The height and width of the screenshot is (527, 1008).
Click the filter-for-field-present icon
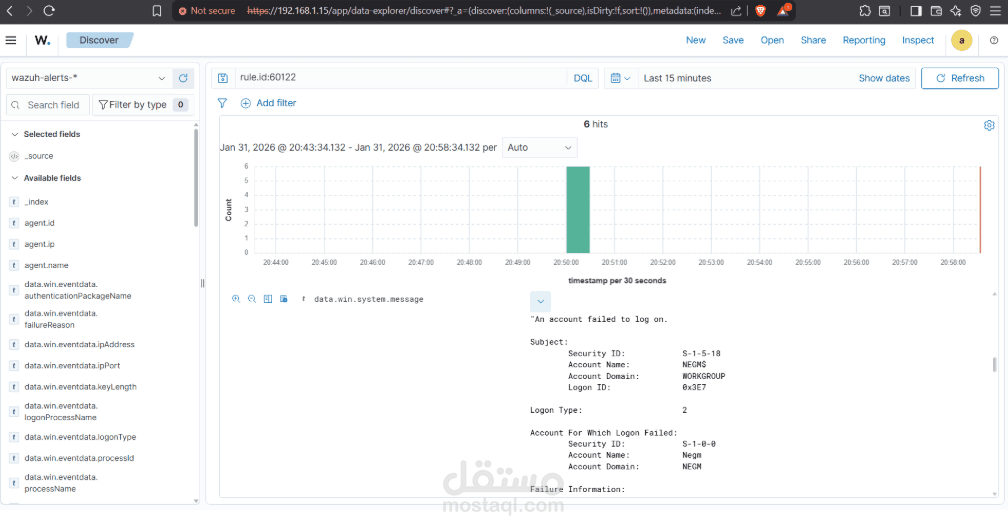(x=284, y=299)
